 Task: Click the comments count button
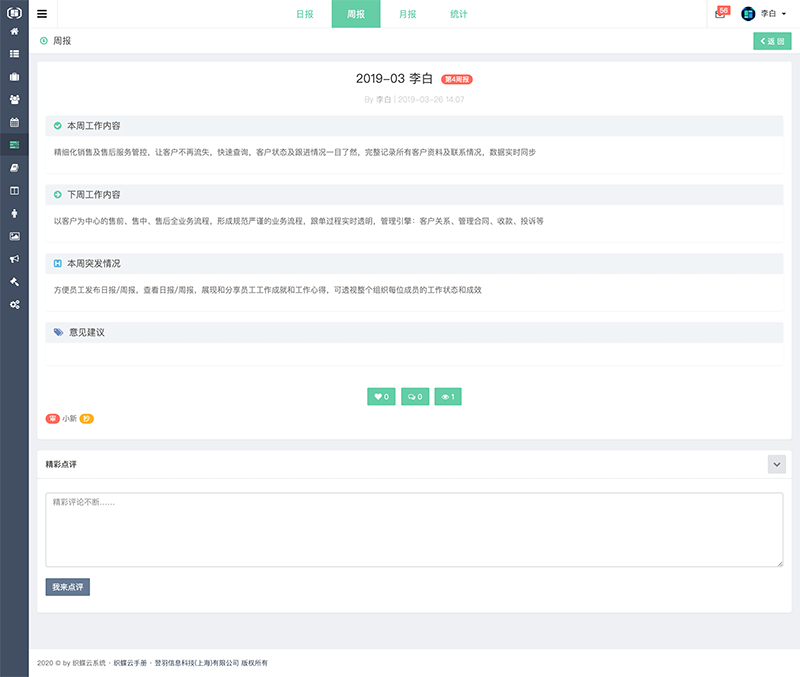coord(414,397)
